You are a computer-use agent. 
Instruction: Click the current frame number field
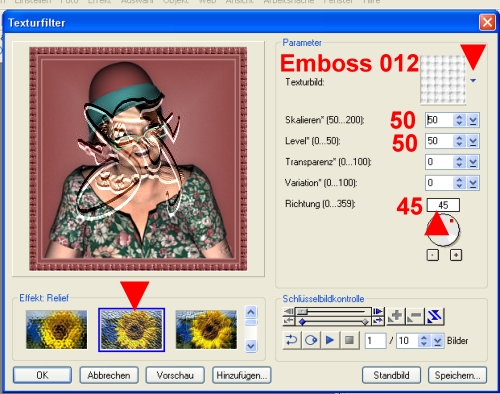375,341
